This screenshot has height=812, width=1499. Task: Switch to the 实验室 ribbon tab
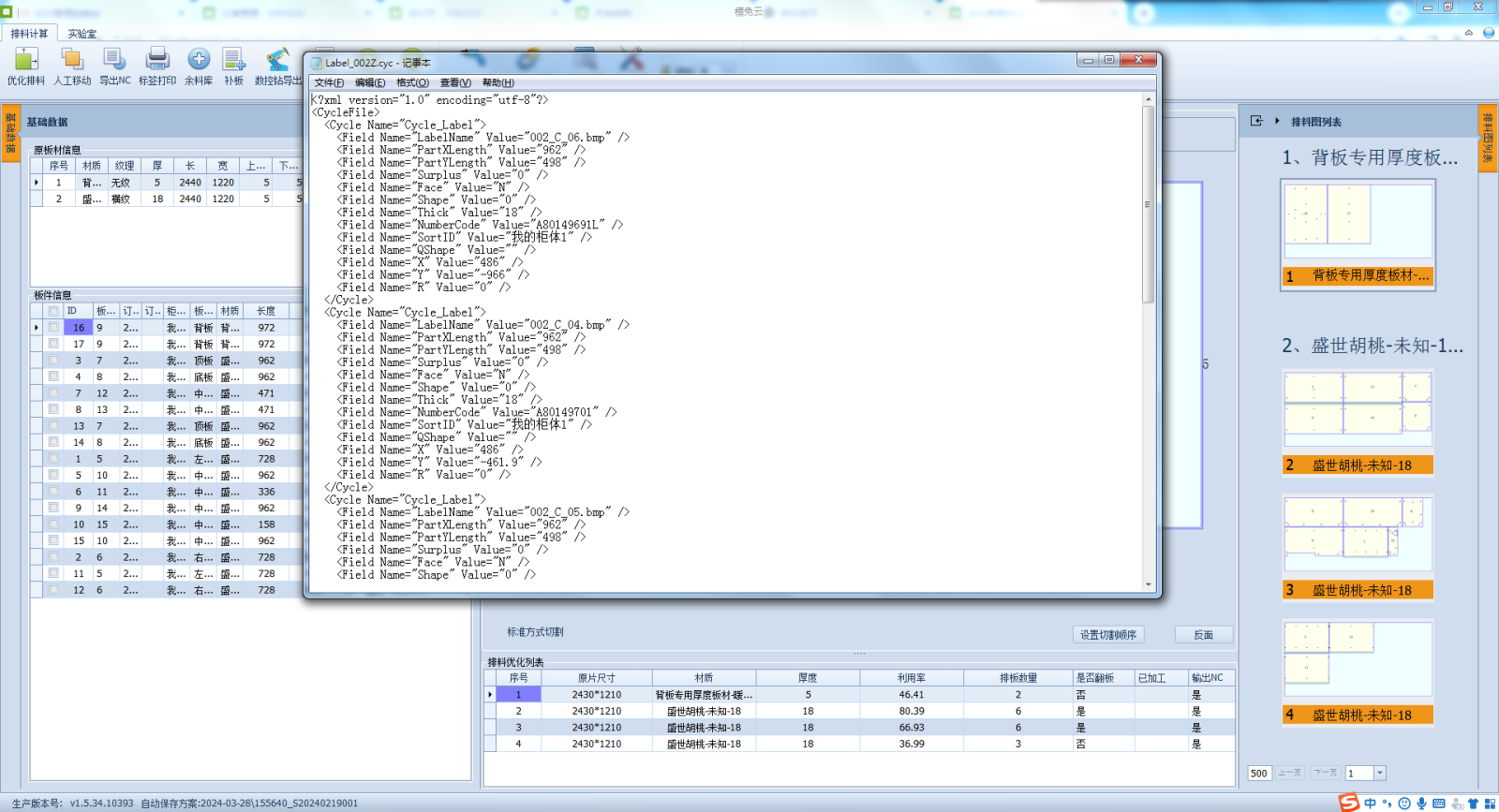click(x=82, y=34)
